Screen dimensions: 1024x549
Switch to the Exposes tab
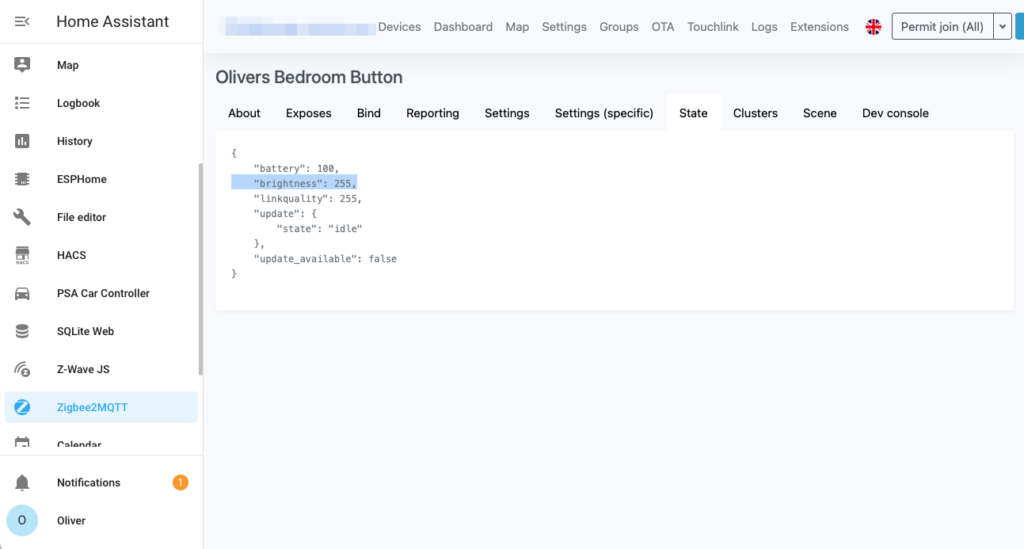(308, 113)
